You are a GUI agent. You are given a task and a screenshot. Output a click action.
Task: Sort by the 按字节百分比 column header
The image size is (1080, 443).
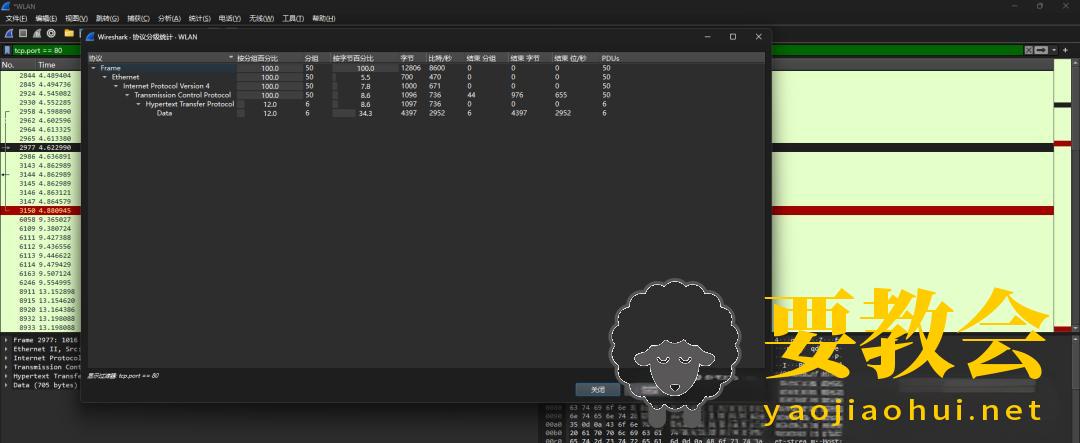coord(365,58)
